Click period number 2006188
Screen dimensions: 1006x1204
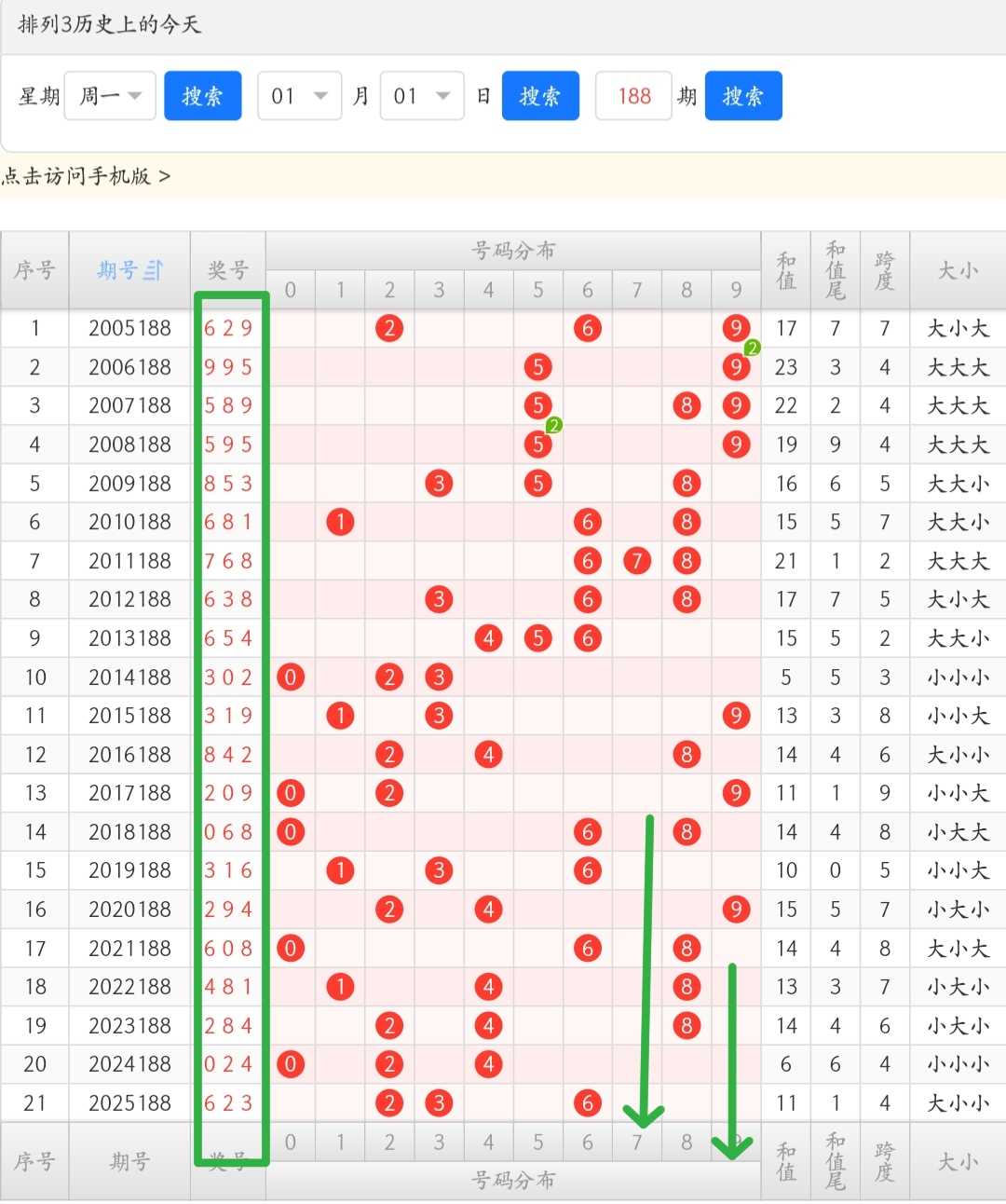click(x=130, y=367)
